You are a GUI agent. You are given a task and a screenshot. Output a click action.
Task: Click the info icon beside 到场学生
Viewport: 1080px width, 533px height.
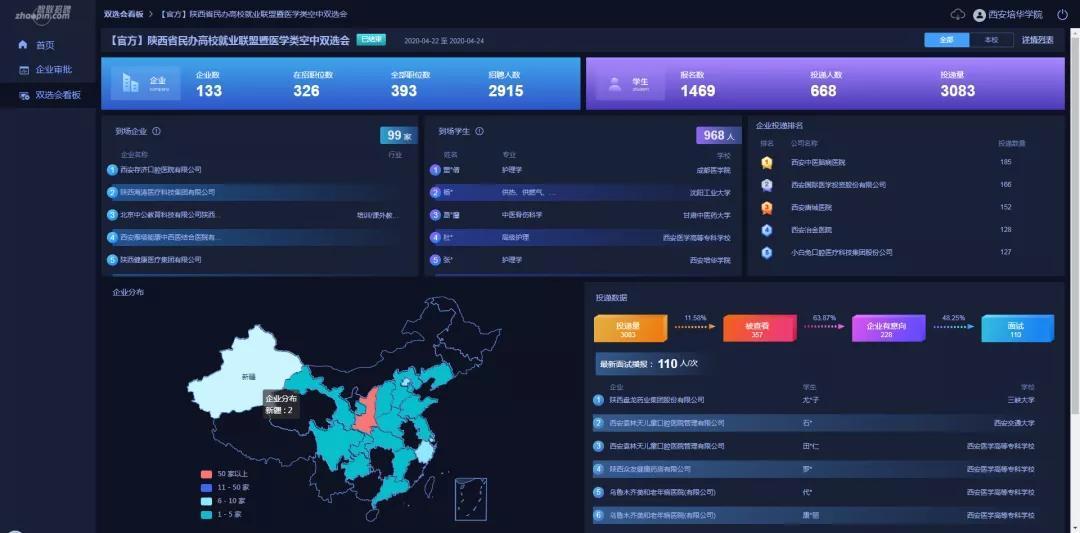[x=480, y=131]
